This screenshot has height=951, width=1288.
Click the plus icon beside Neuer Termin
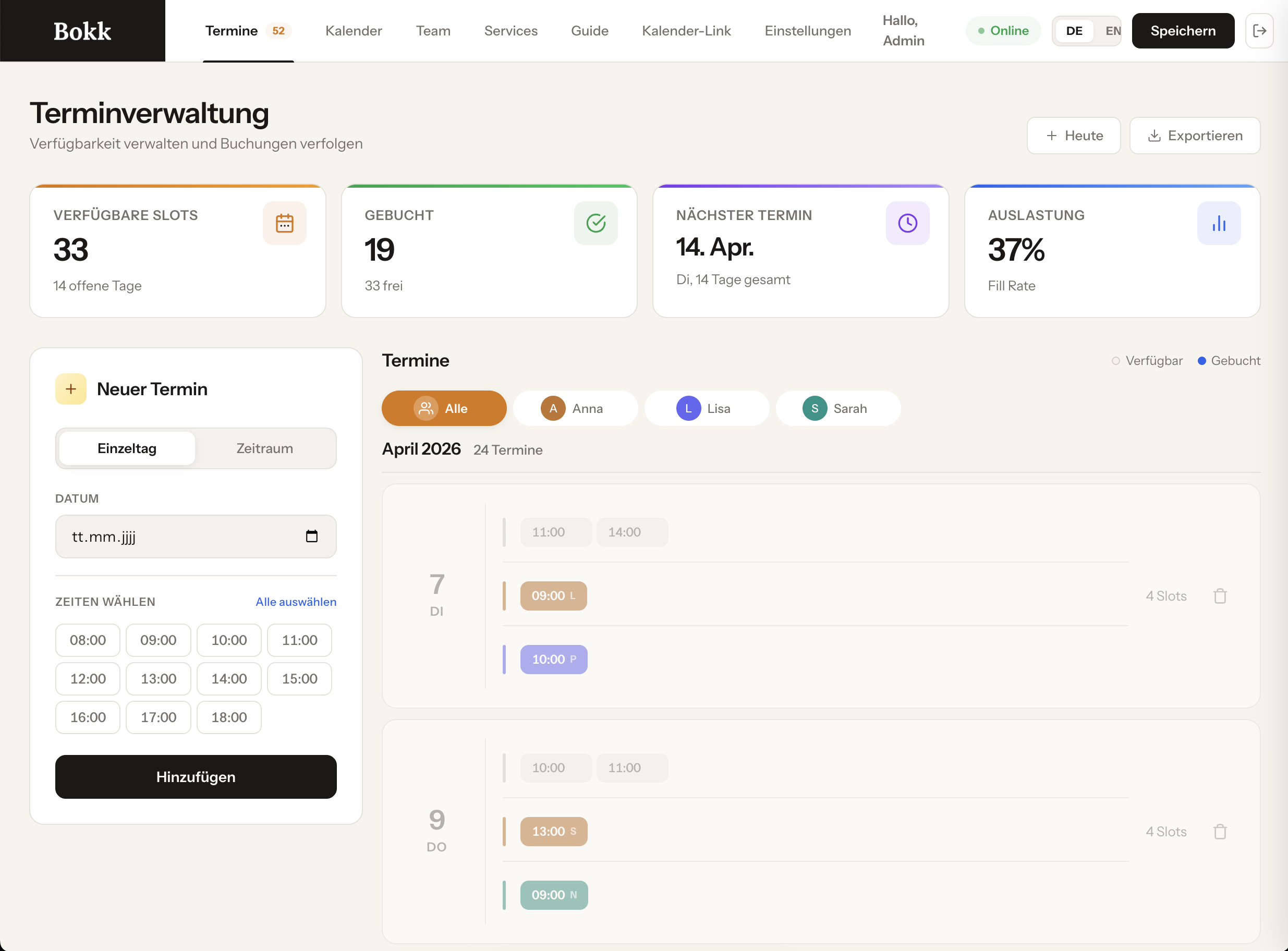tap(70, 388)
